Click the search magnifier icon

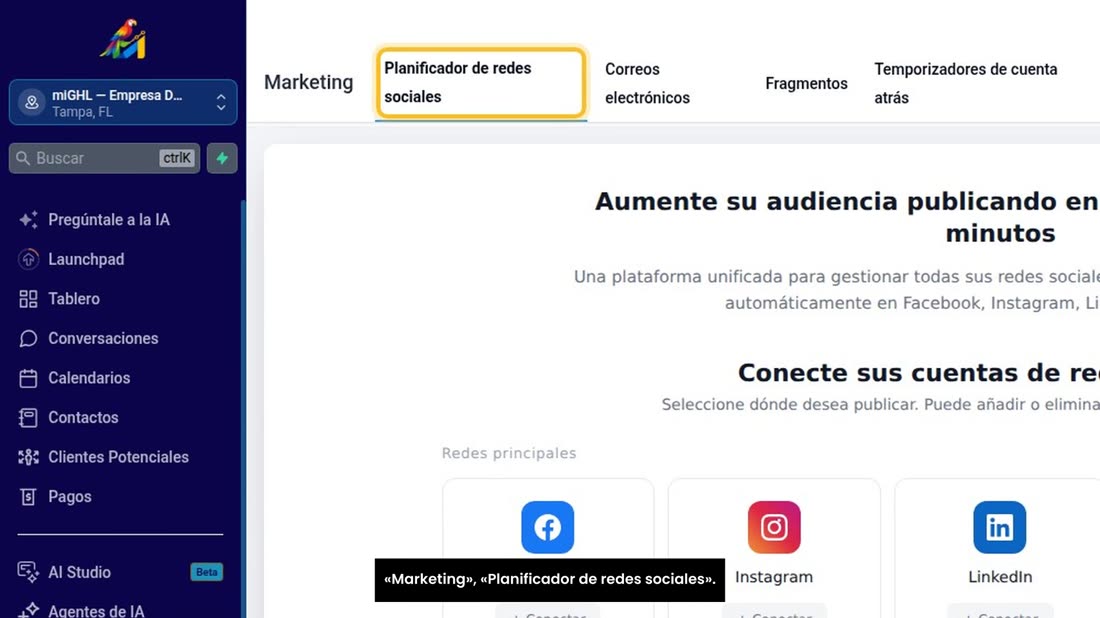23,158
